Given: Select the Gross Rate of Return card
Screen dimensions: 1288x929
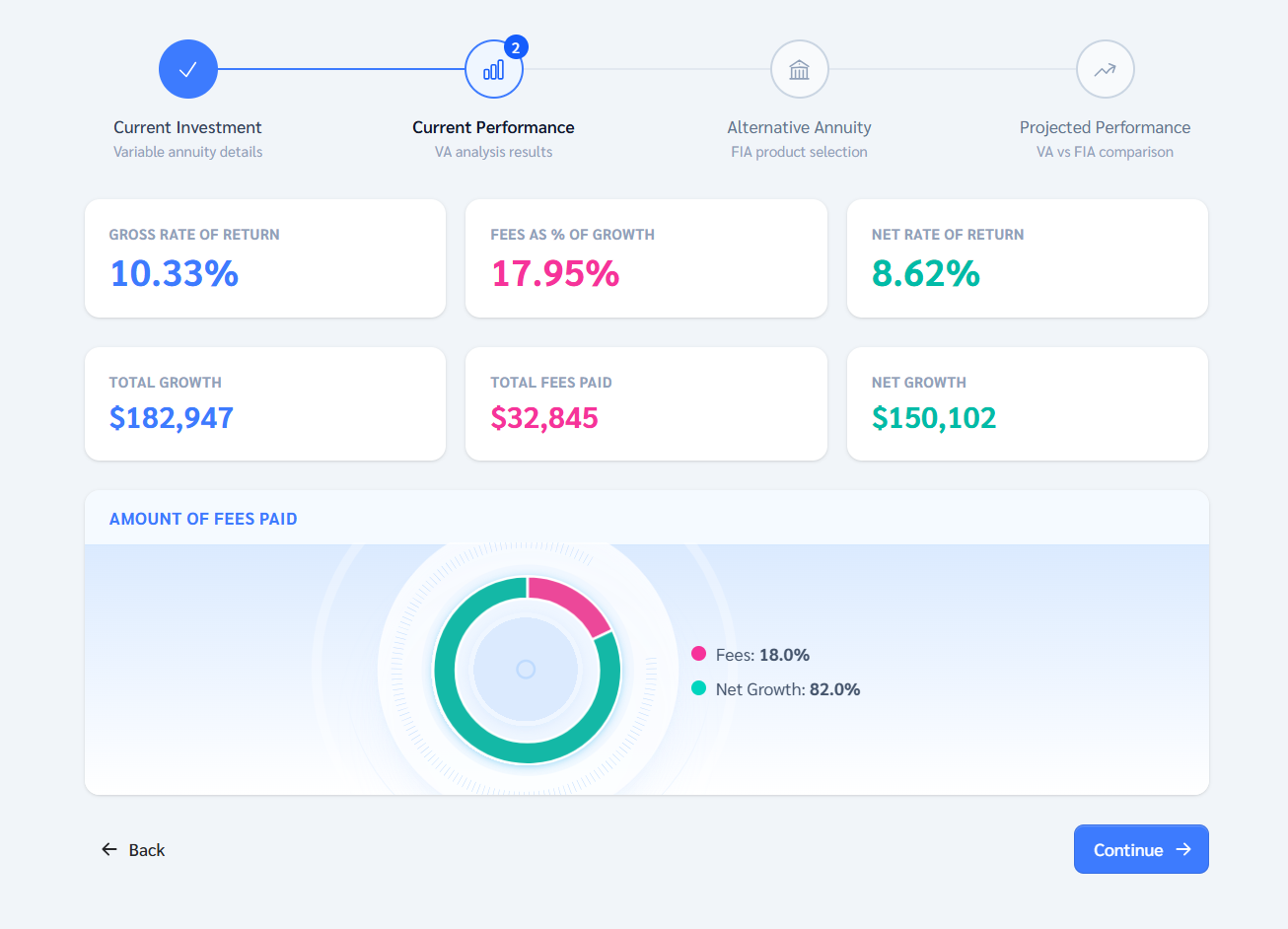Looking at the screenshot, I should (265, 258).
